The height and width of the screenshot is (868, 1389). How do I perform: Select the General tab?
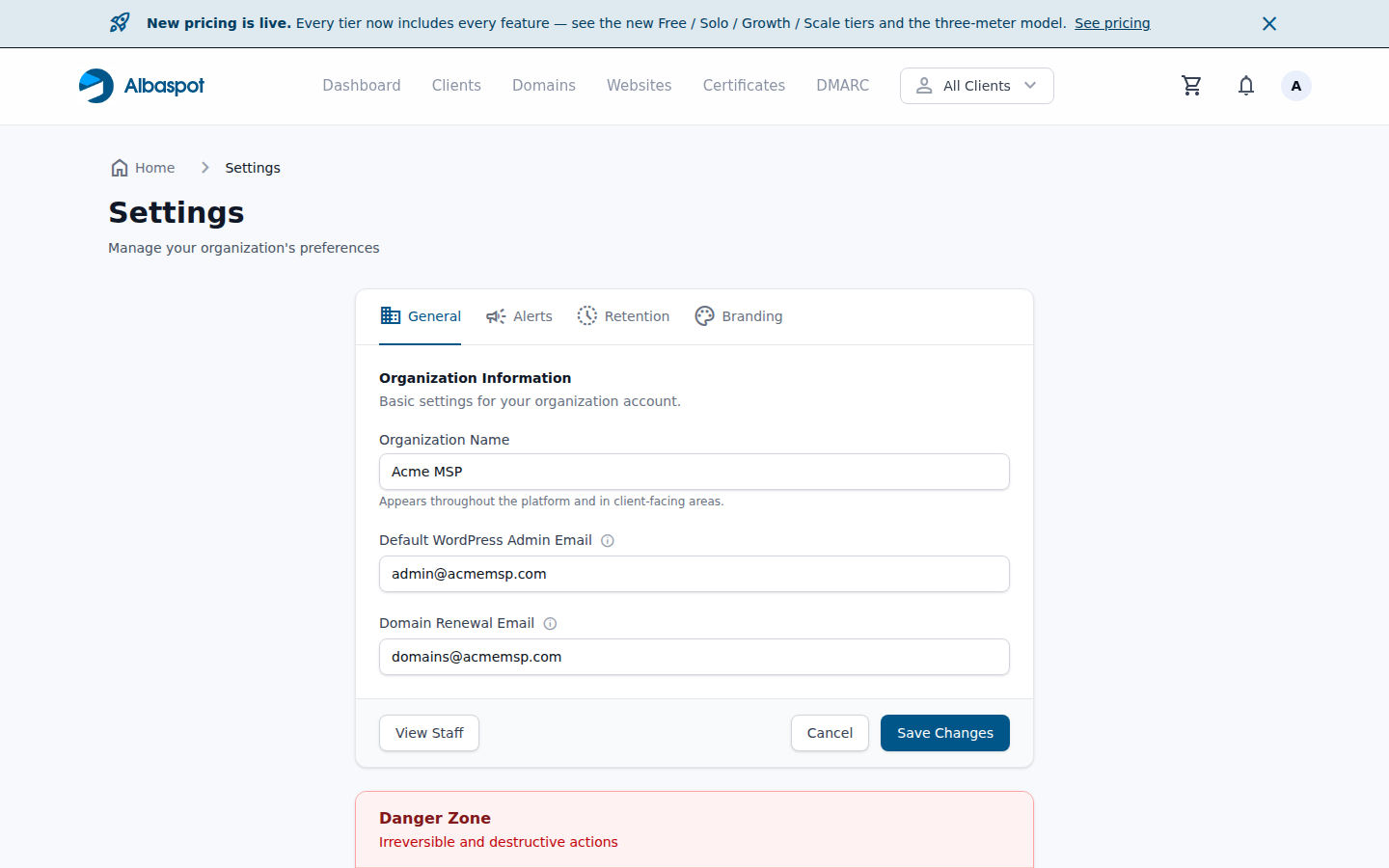coord(421,316)
